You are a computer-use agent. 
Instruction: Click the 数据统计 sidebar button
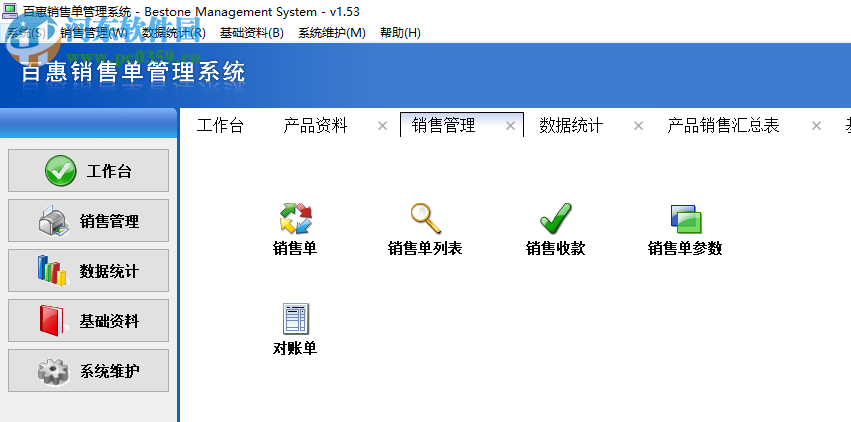88,270
